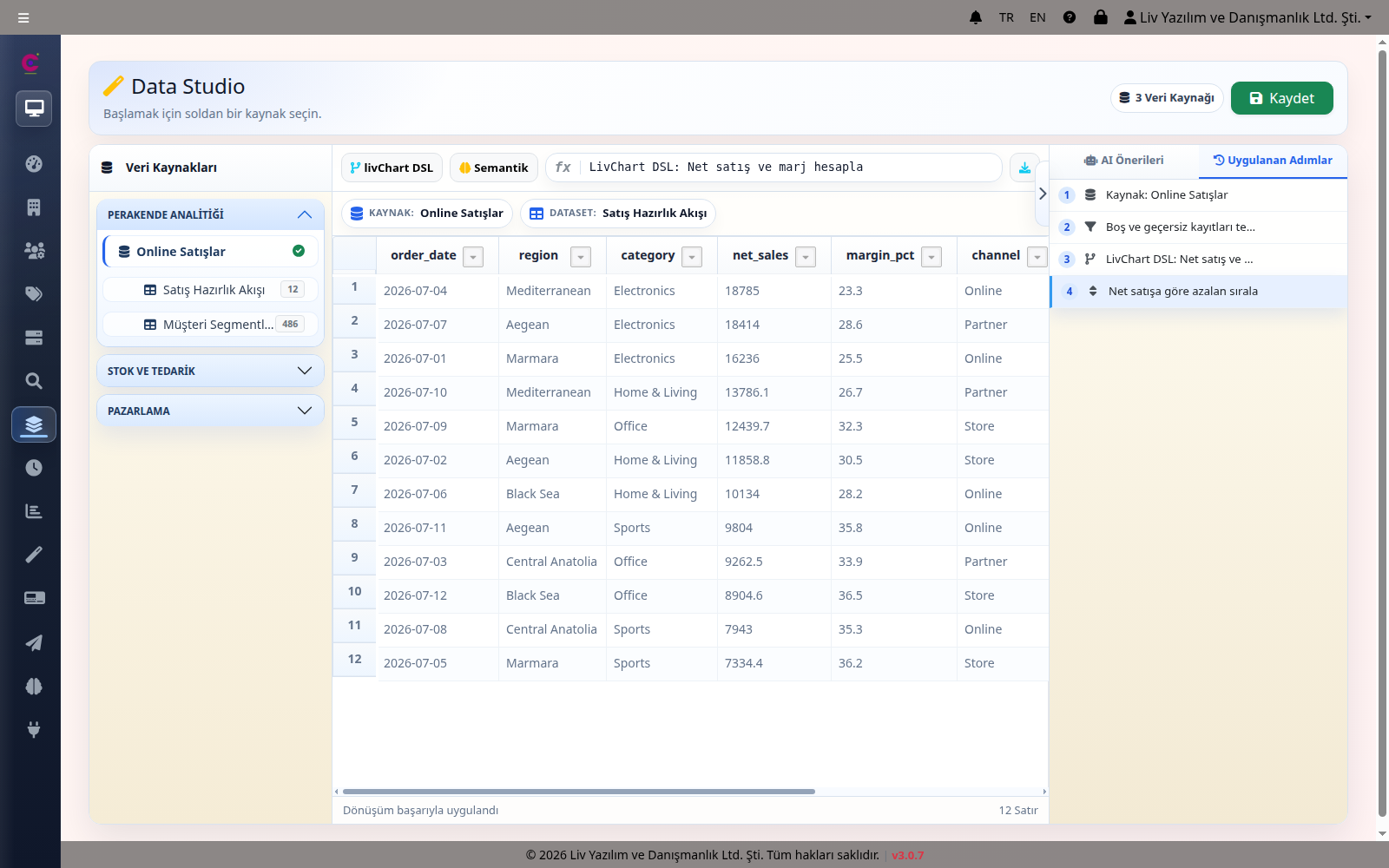1389x868 pixels.
Task: Click the page vertical scrollbar
Action: click(1382, 434)
